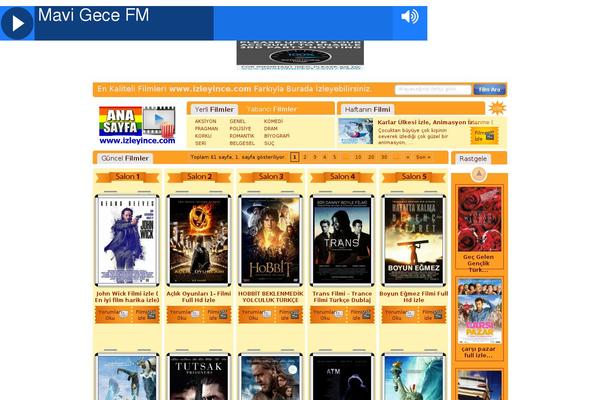This screenshot has width=600, height=400.
Task: Open the BİYOGRAFİ category
Action: 277,136
